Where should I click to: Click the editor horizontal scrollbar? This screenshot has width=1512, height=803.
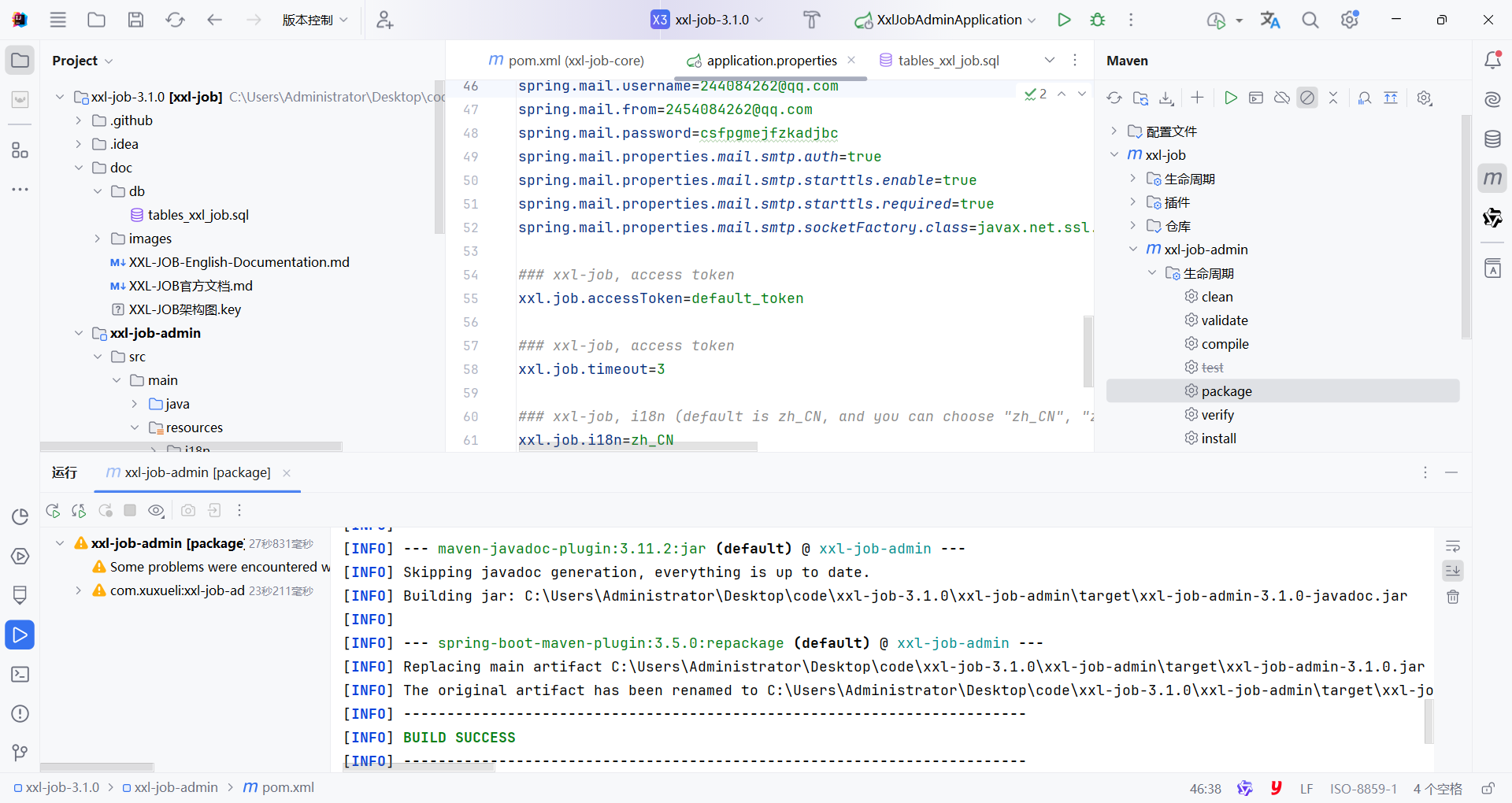tap(636, 446)
